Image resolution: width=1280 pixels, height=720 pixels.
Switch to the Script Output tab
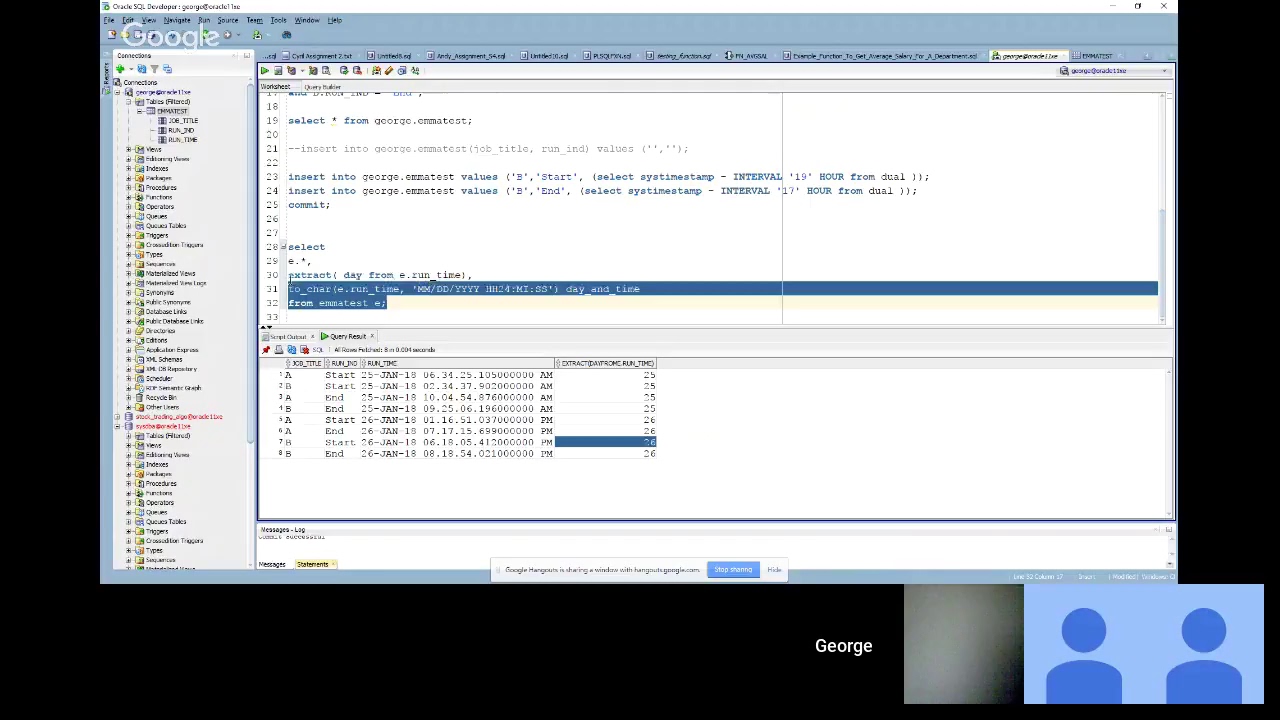pos(288,336)
